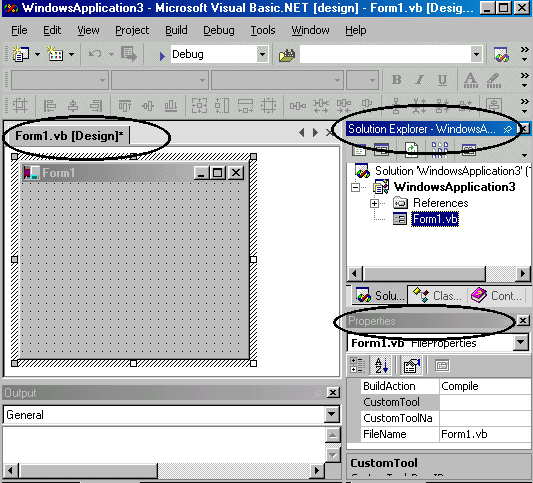Open the Edit menu
This screenshot has height=483, width=533.
(52, 30)
